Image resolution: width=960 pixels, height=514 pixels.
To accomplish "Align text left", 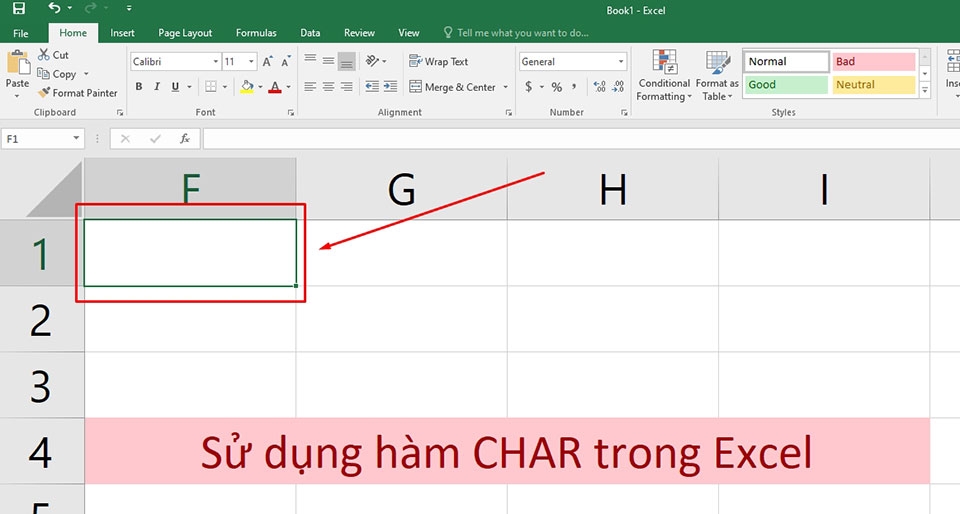I will pos(310,87).
